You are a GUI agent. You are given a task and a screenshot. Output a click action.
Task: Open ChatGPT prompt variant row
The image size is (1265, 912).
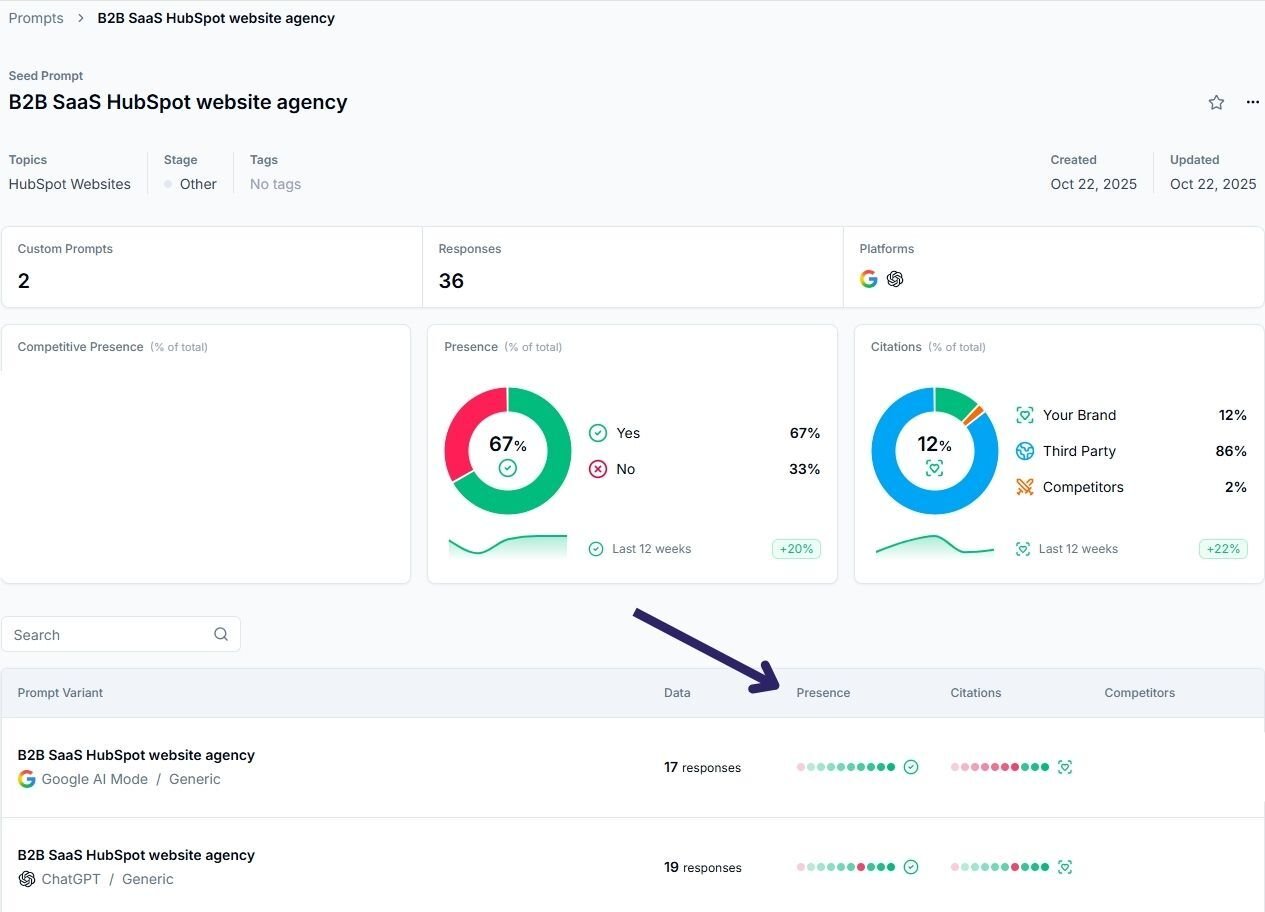coord(136,855)
